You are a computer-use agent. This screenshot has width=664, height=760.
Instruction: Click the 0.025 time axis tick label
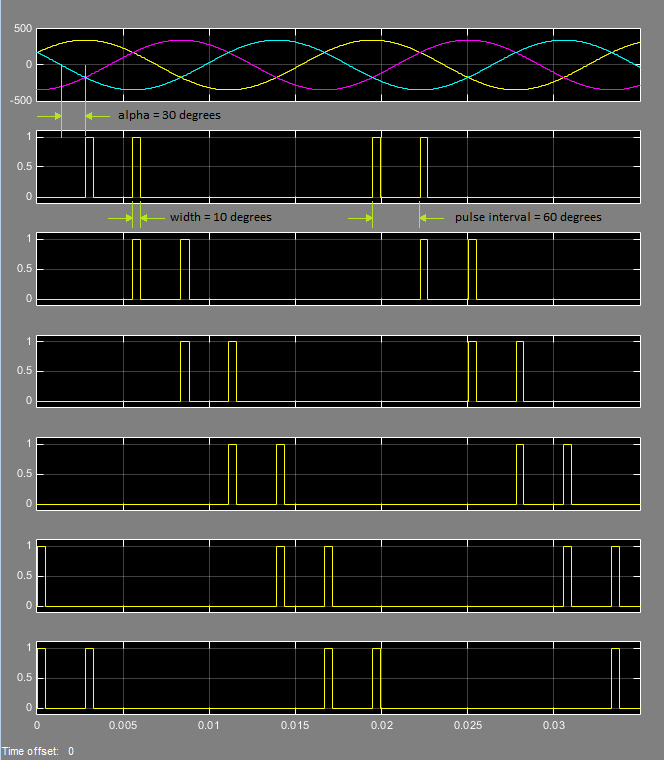[x=468, y=726]
